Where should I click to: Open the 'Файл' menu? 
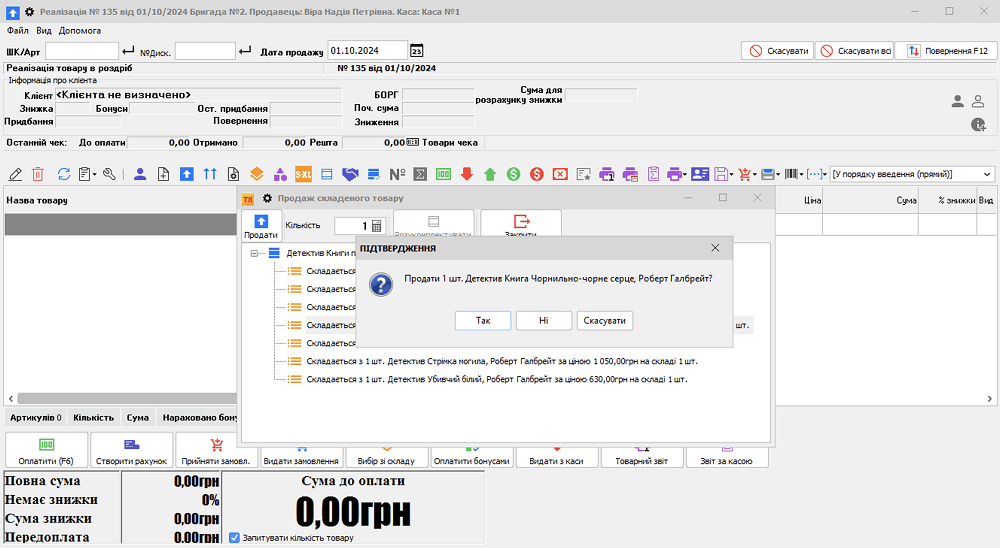coord(17,31)
